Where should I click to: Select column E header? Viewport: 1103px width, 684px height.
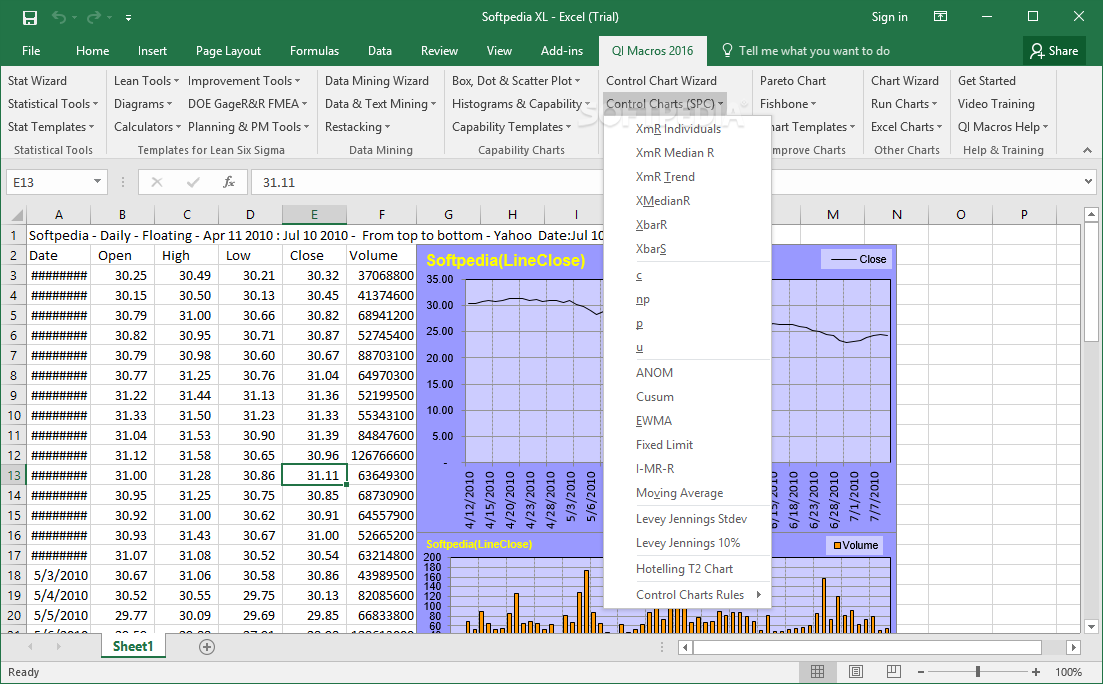tap(314, 215)
